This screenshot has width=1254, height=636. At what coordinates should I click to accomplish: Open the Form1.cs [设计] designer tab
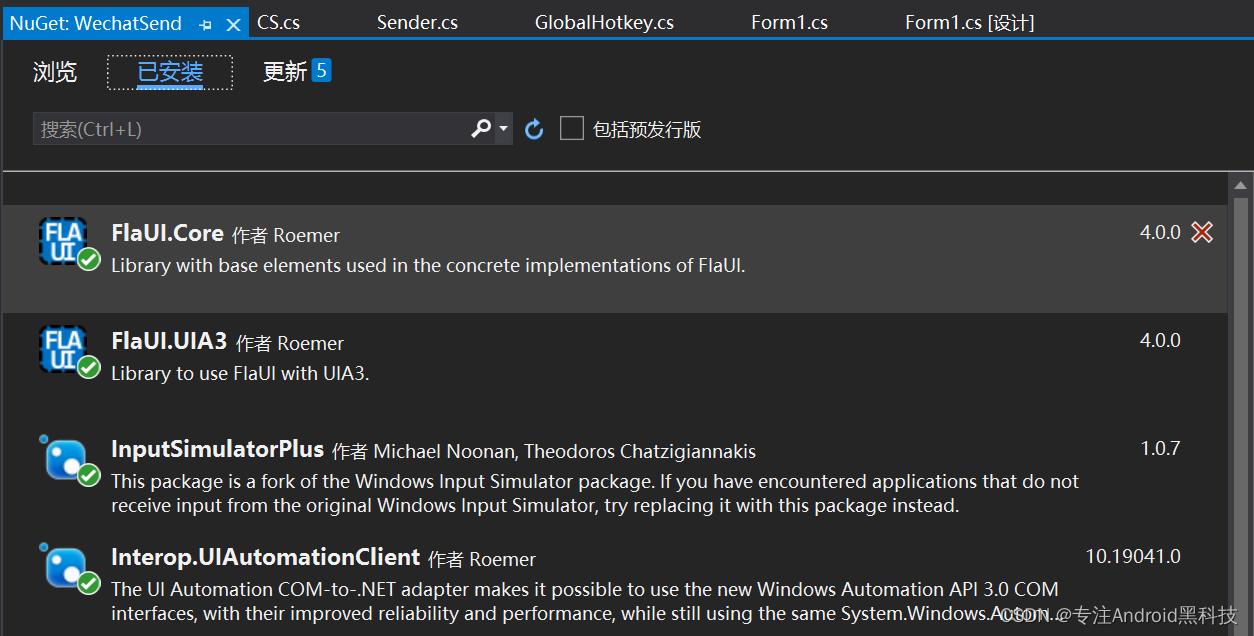tap(968, 21)
